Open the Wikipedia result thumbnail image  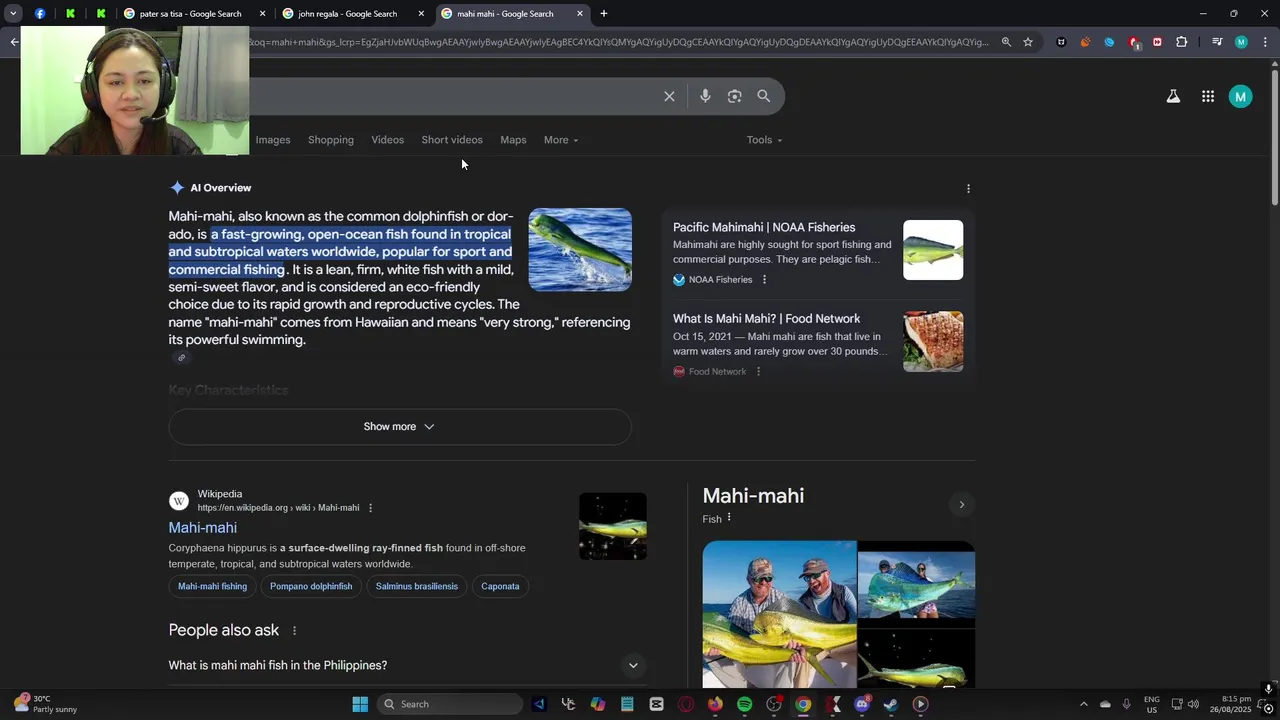613,526
